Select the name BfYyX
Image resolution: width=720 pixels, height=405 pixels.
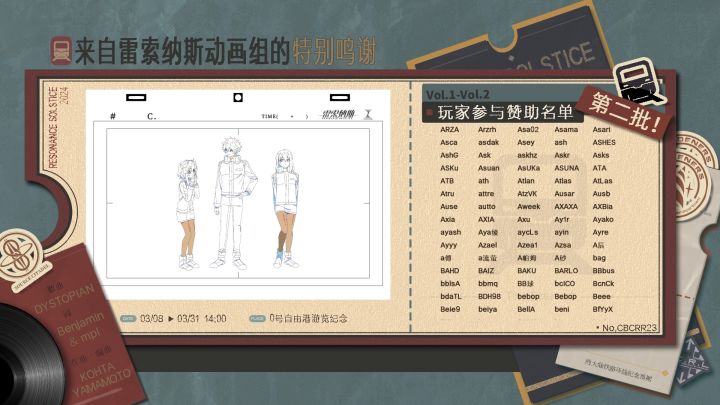point(602,309)
